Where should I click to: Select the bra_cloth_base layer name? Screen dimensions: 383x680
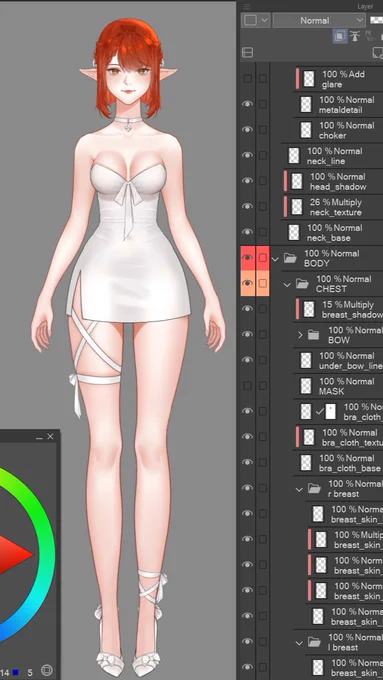pos(350,468)
